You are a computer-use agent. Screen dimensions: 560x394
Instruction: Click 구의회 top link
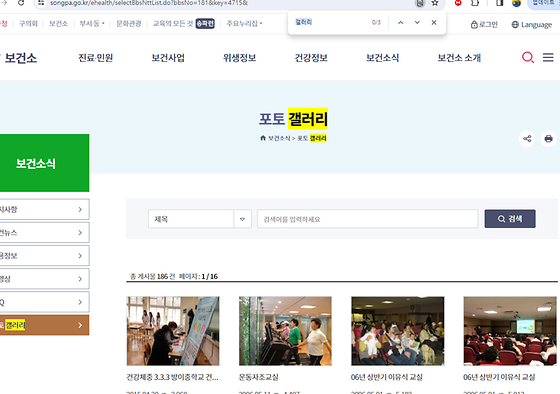click(x=28, y=24)
